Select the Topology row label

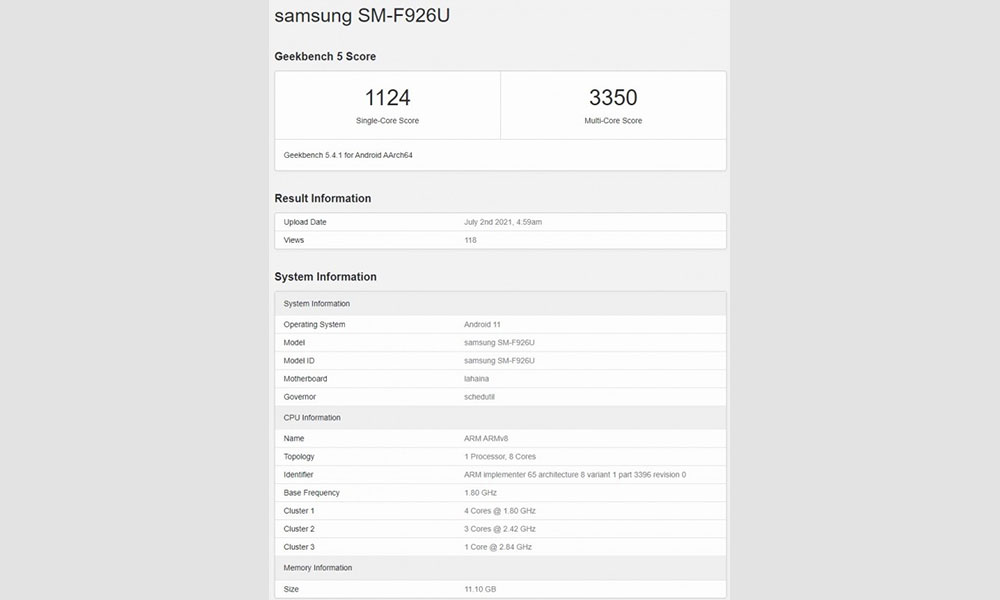click(x=299, y=457)
